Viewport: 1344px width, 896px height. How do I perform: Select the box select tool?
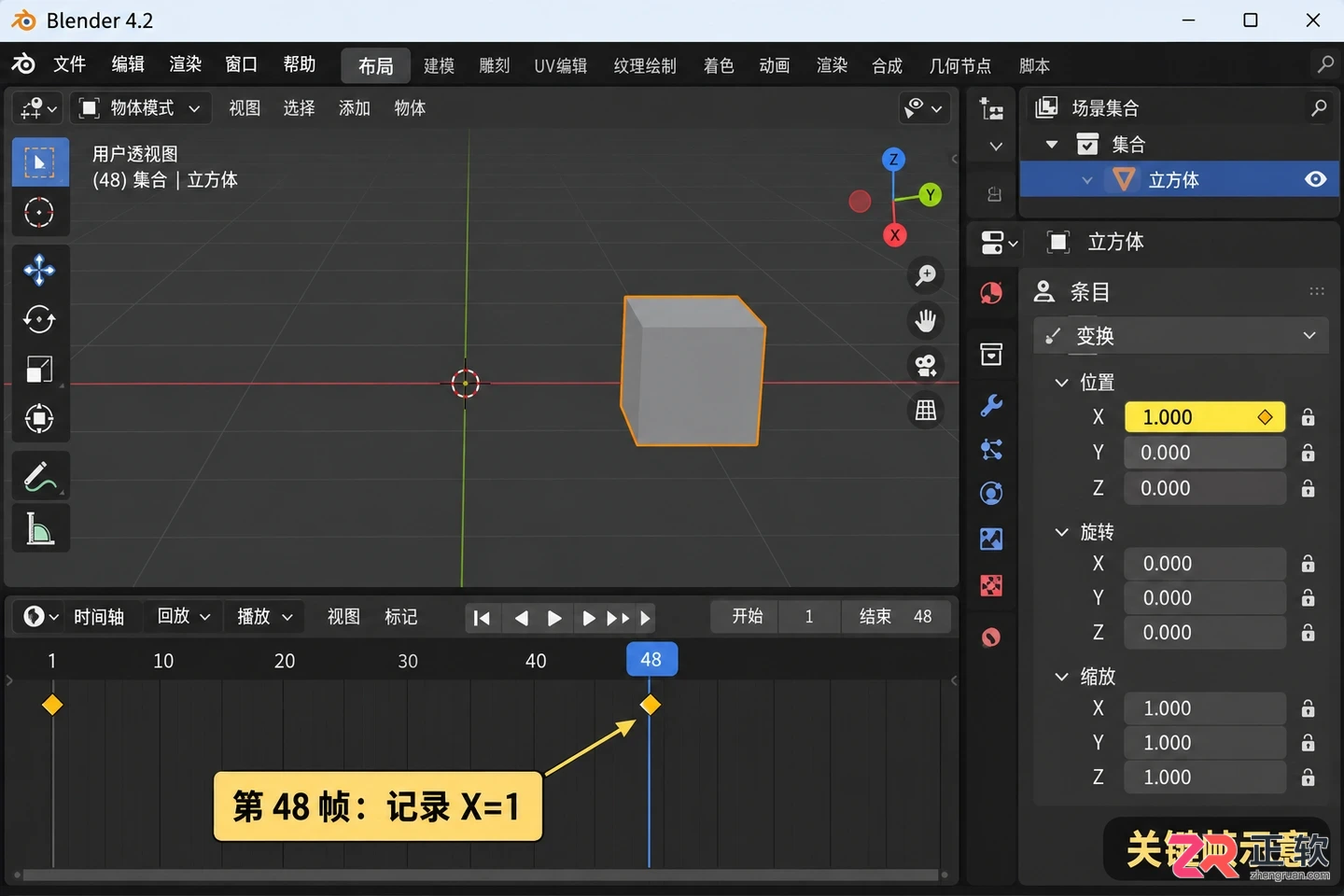pyautogui.click(x=40, y=162)
